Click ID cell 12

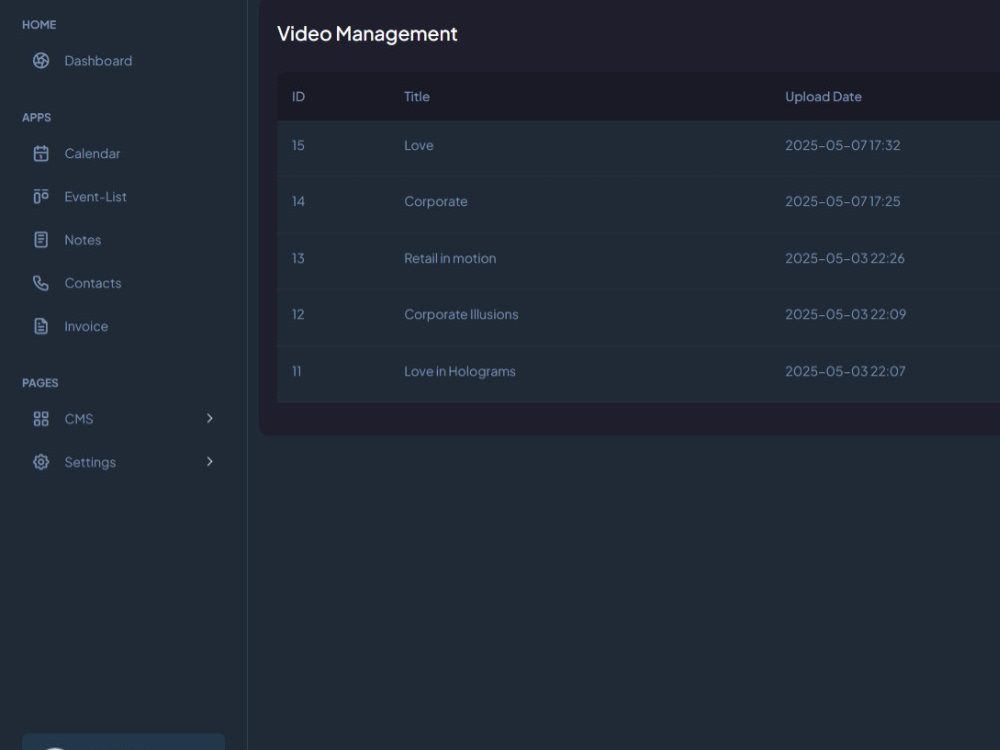click(298, 314)
